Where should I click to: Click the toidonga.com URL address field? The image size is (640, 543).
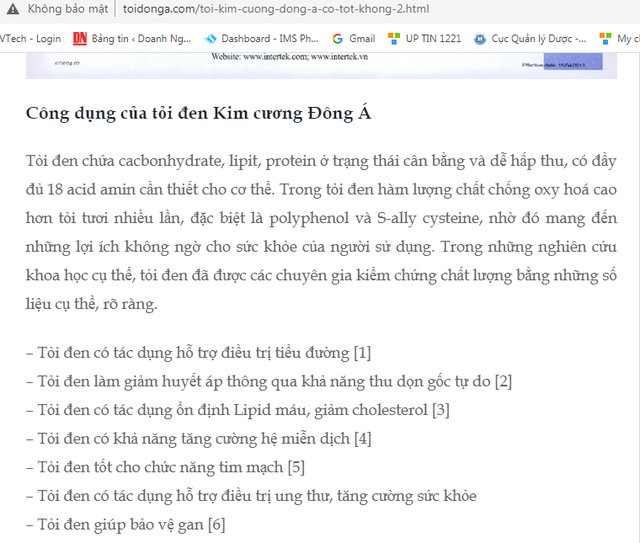(276, 9)
